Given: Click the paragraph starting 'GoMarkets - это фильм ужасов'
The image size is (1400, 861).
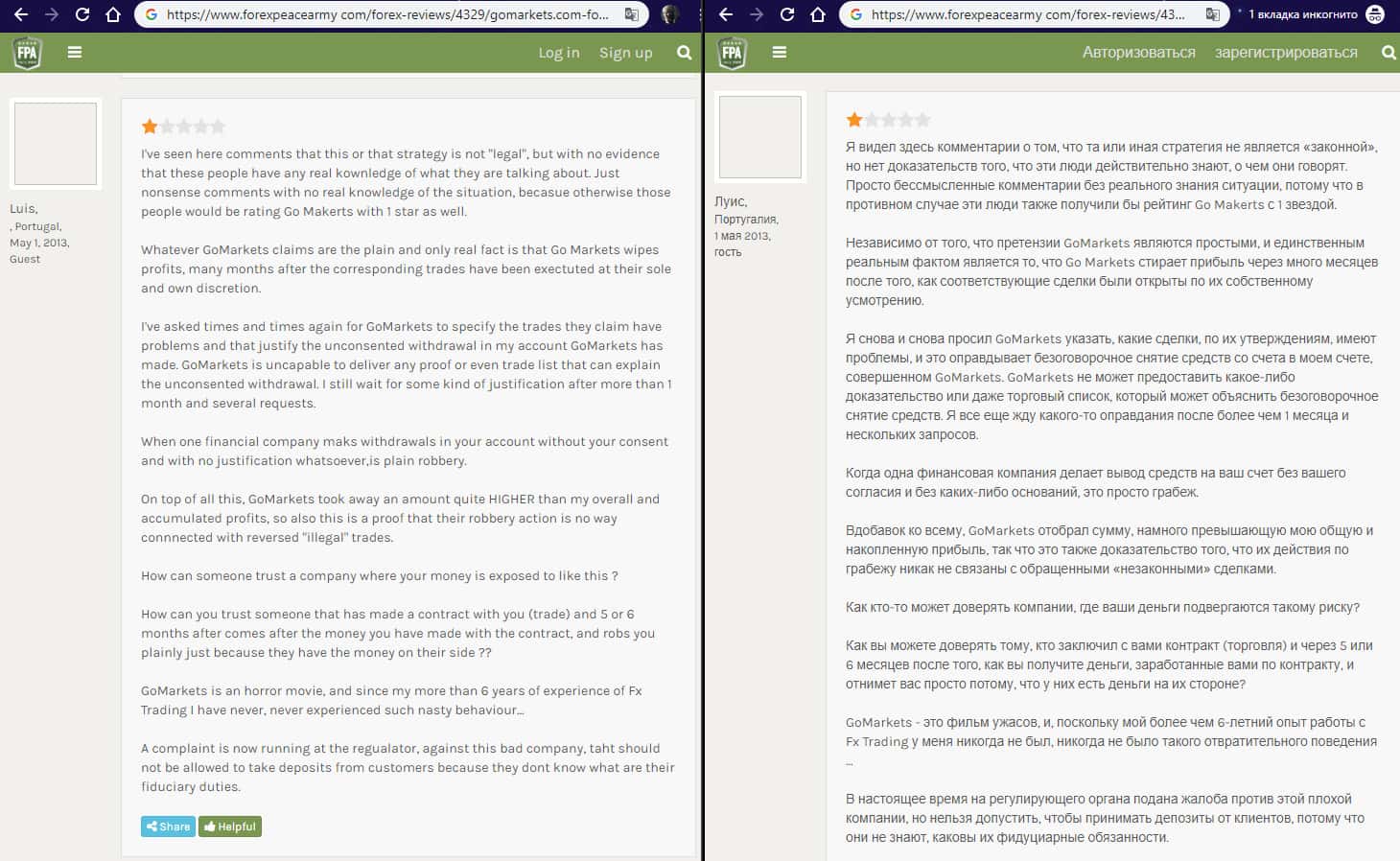Looking at the screenshot, I should [1111, 742].
